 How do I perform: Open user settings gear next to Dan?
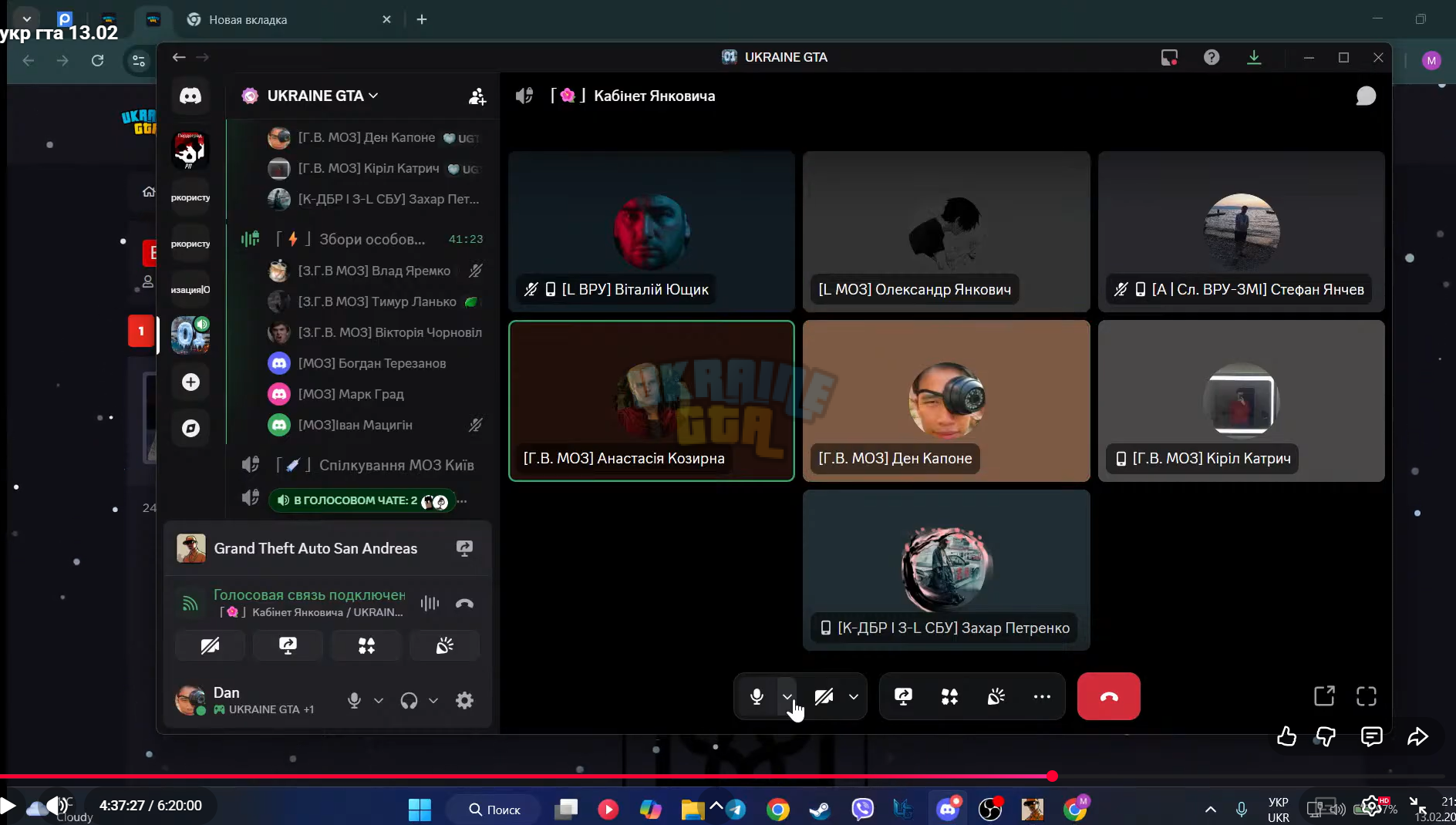click(464, 700)
